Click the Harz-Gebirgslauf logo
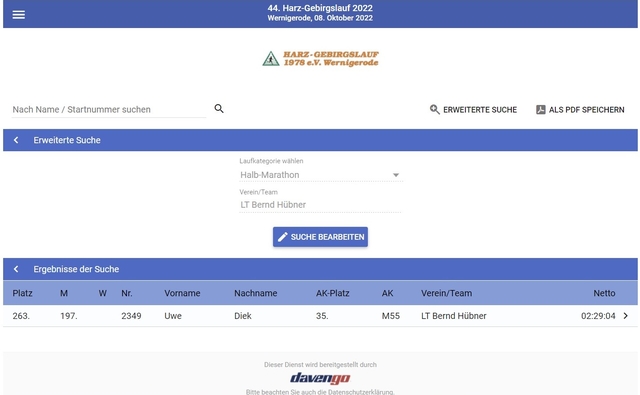Image resolution: width=640 pixels, height=395 pixels. point(320,59)
